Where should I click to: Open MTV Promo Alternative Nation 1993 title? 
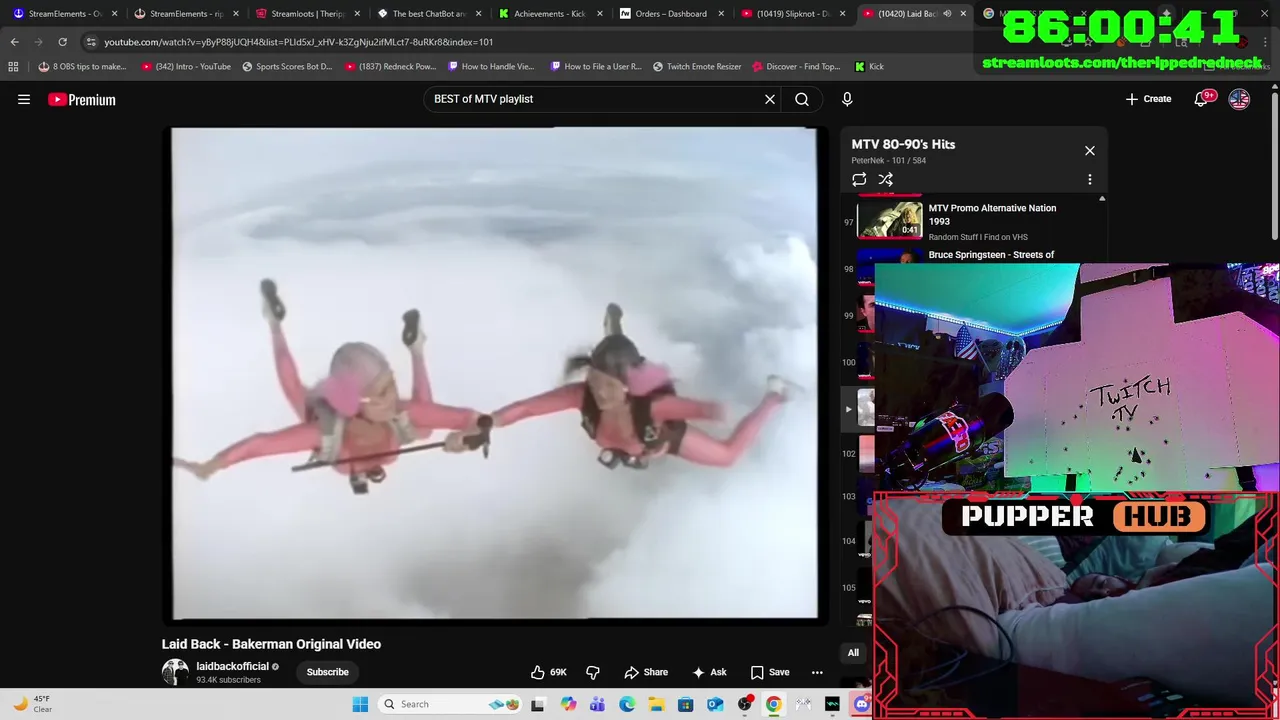(x=992, y=214)
